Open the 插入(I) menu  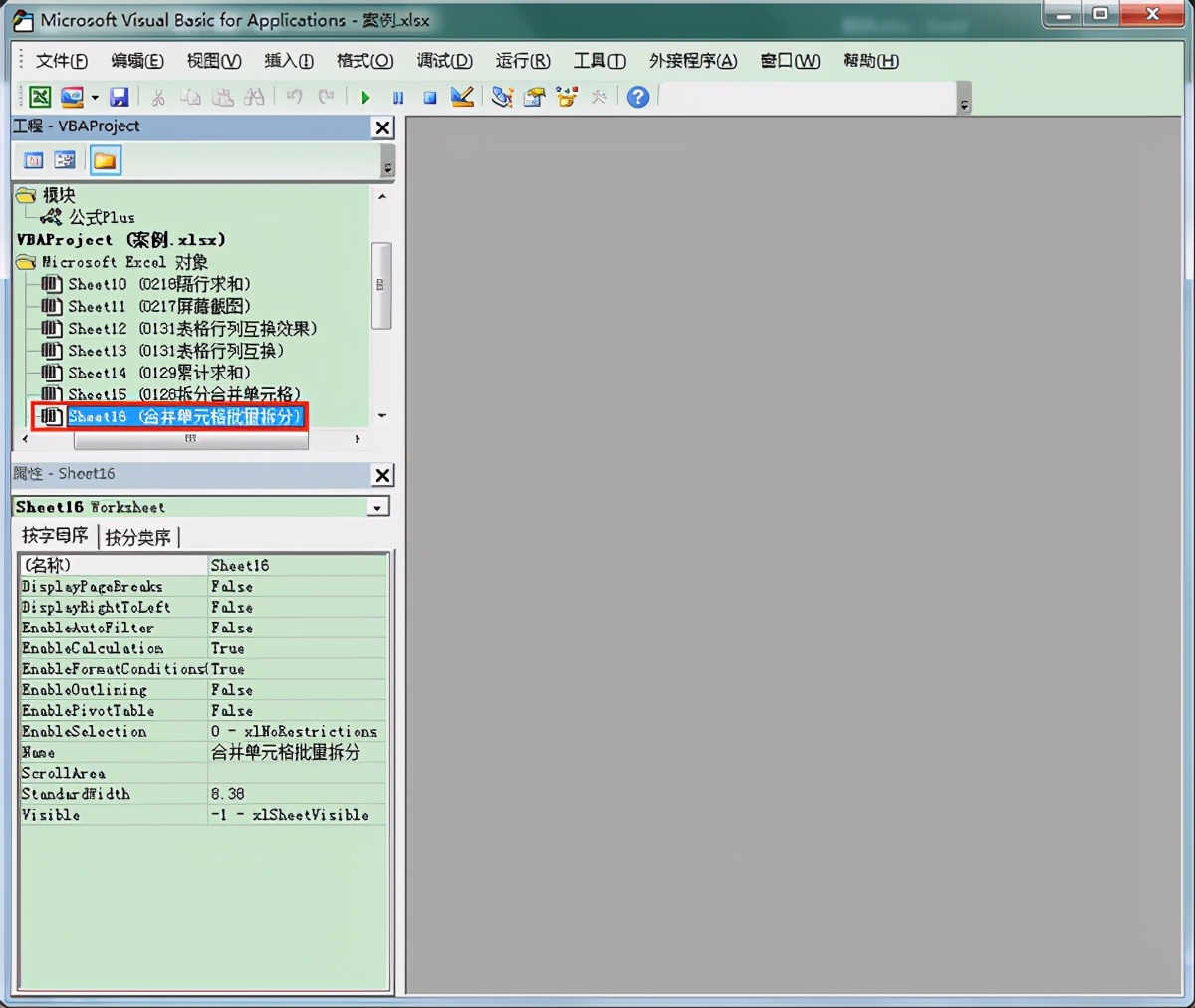pyautogui.click(x=289, y=61)
